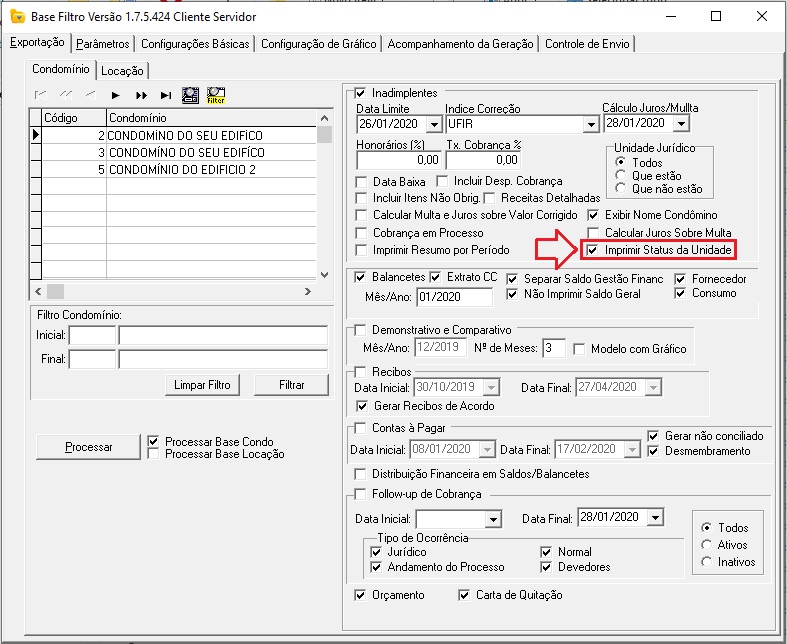The width and height of the screenshot is (787, 644).
Task: Uncheck Imprimir Status da Unidade
Action: [x=594, y=249]
